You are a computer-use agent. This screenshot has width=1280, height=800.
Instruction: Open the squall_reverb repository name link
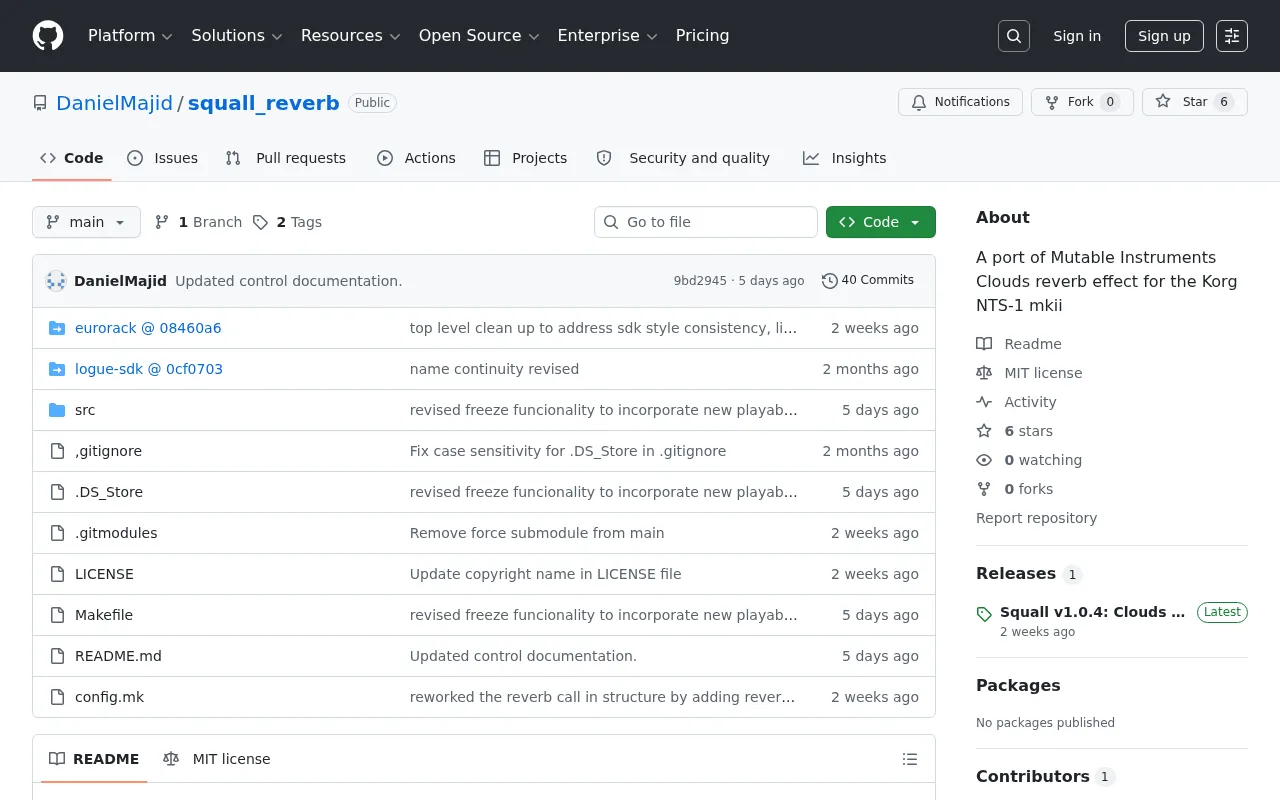point(264,103)
